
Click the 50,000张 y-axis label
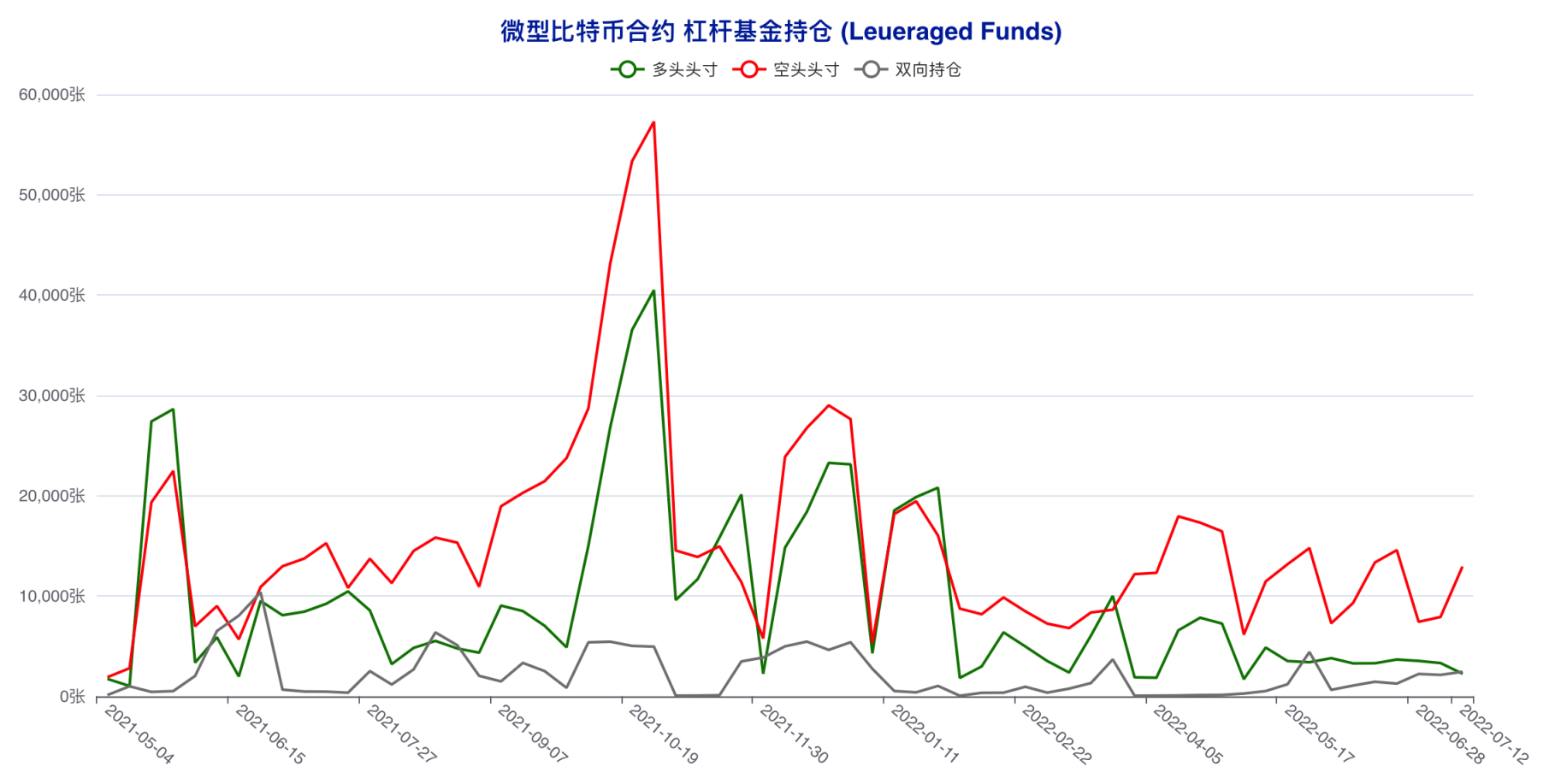pos(52,195)
